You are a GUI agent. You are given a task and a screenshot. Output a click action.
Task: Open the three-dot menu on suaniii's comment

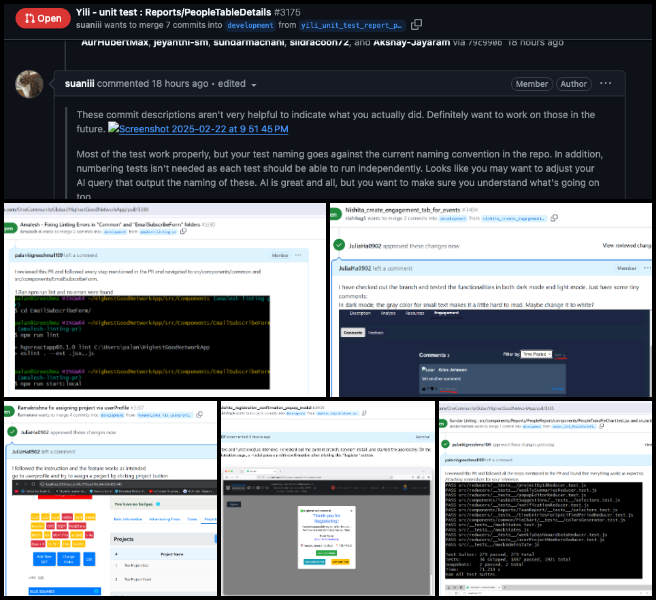pyautogui.click(x=605, y=84)
